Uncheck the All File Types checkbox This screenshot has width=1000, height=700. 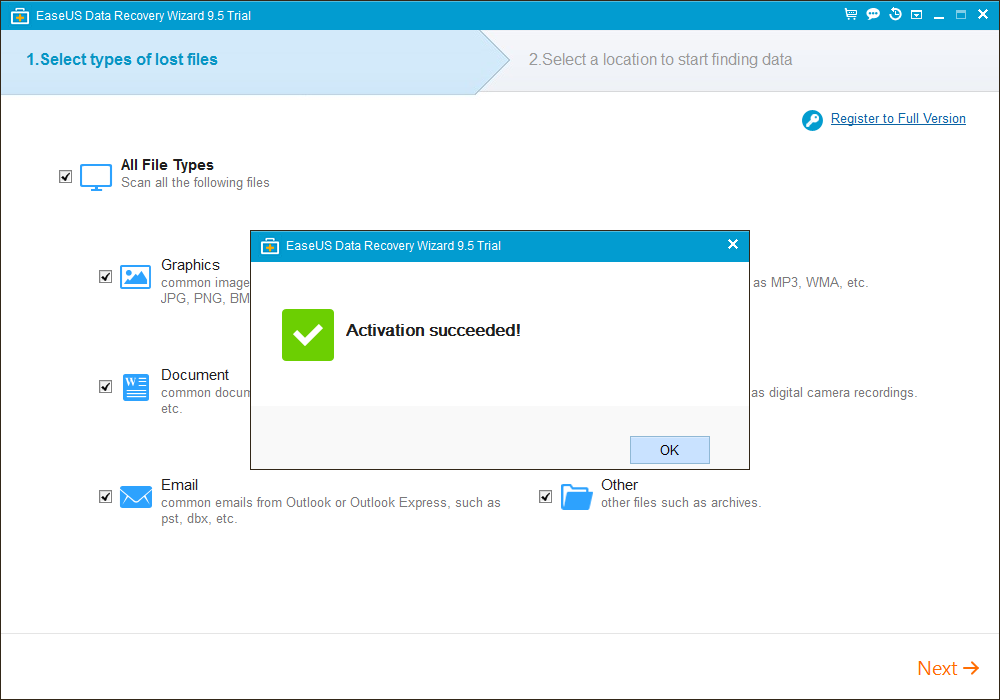[65, 177]
